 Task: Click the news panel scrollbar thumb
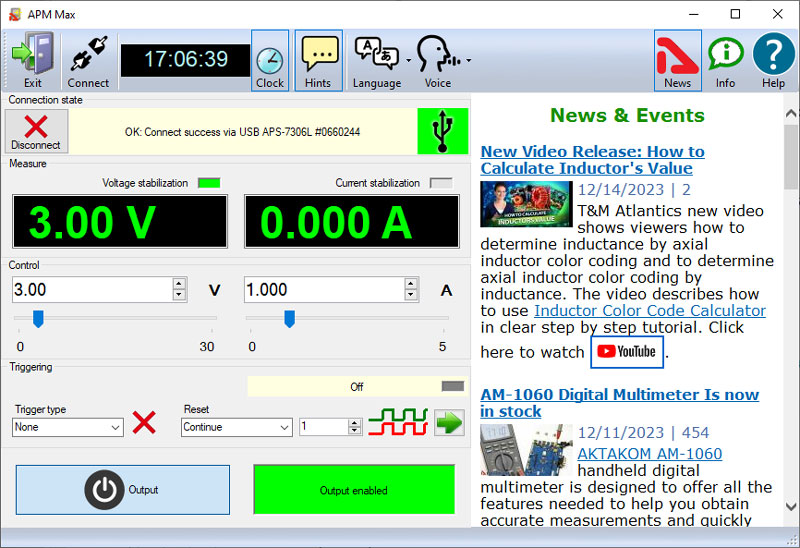click(791, 157)
